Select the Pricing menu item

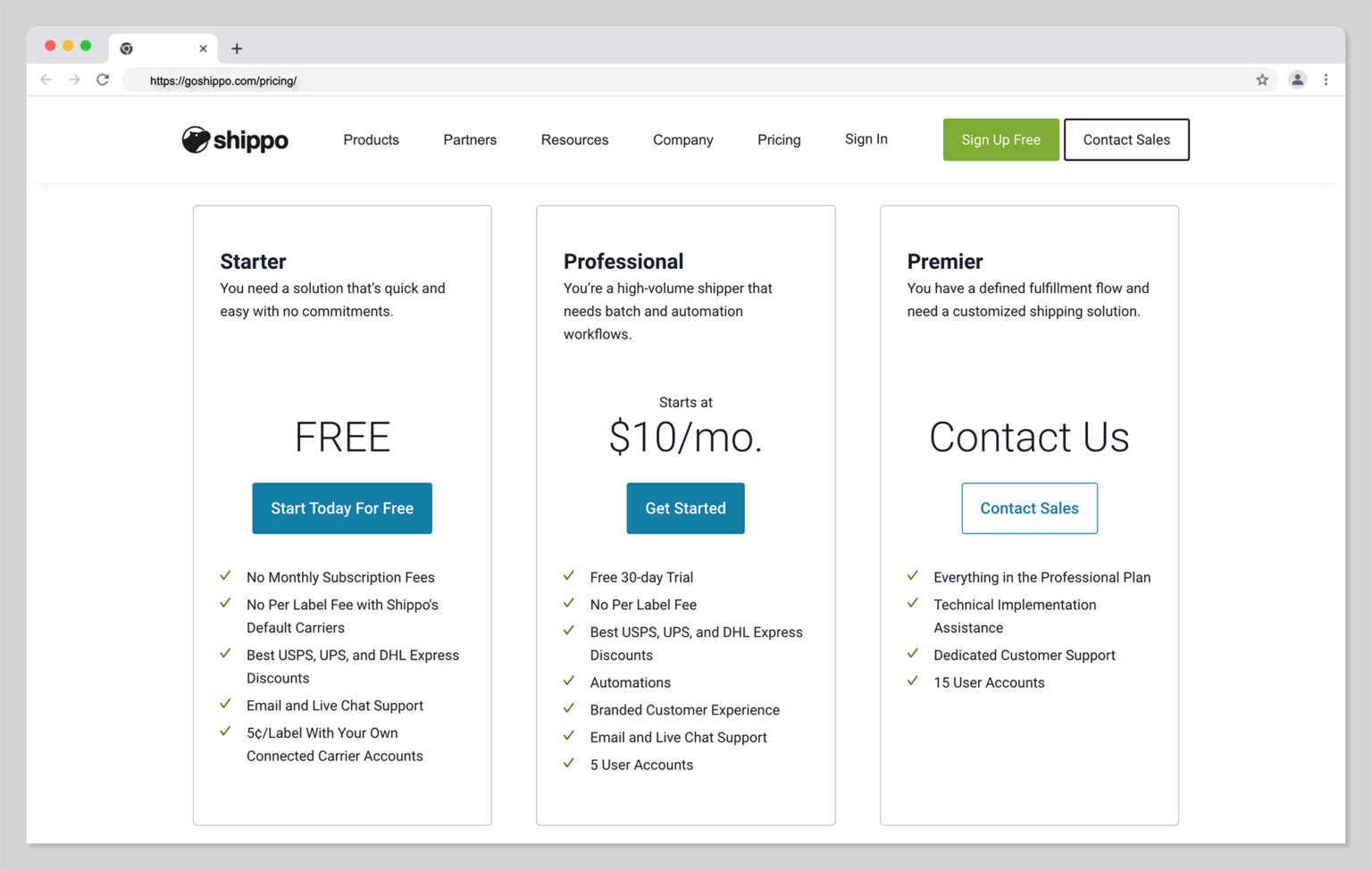pos(778,139)
